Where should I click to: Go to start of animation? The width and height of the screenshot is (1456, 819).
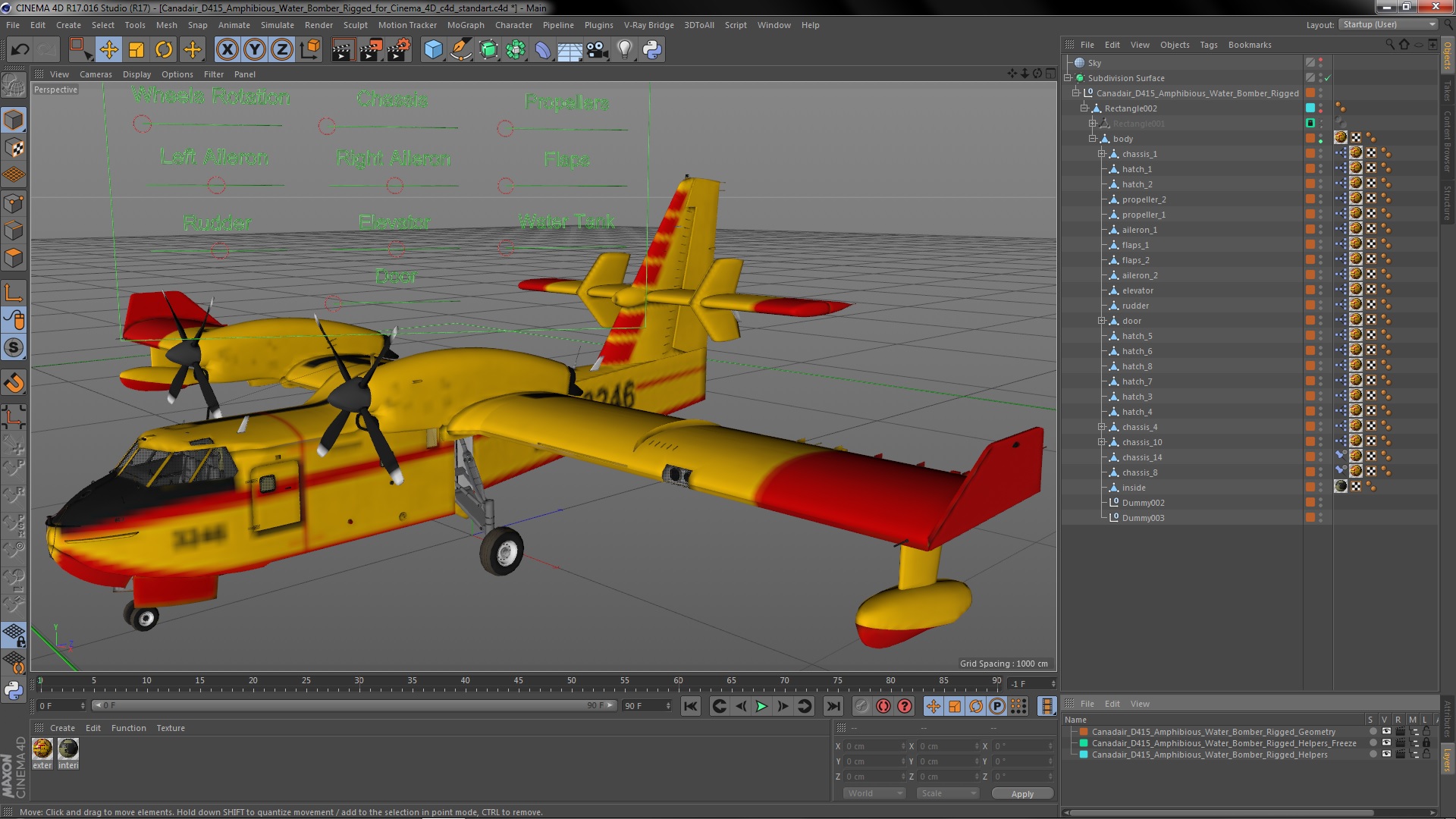(690, 706)
